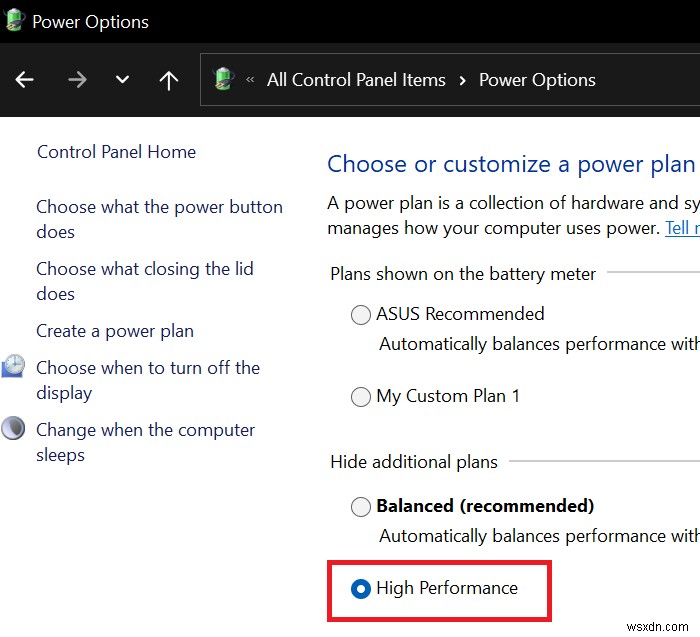Click the Power Options breadcrumb segment
Image resolution: width=700 pixels, height=637 pixels.
click(x=537, y=80)
